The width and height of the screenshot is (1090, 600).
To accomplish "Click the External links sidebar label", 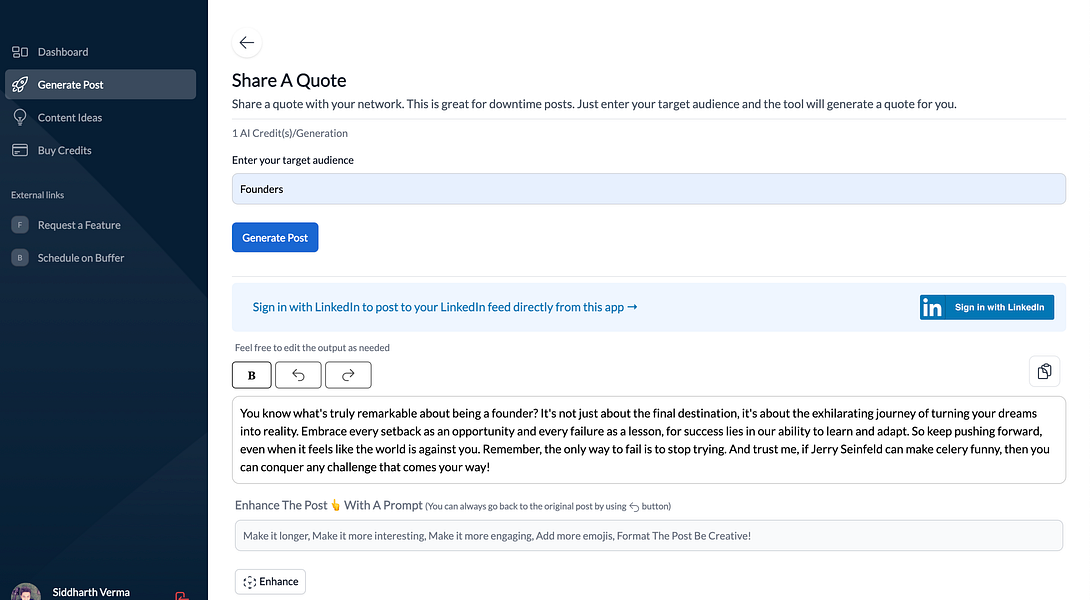I will (38, 195).
